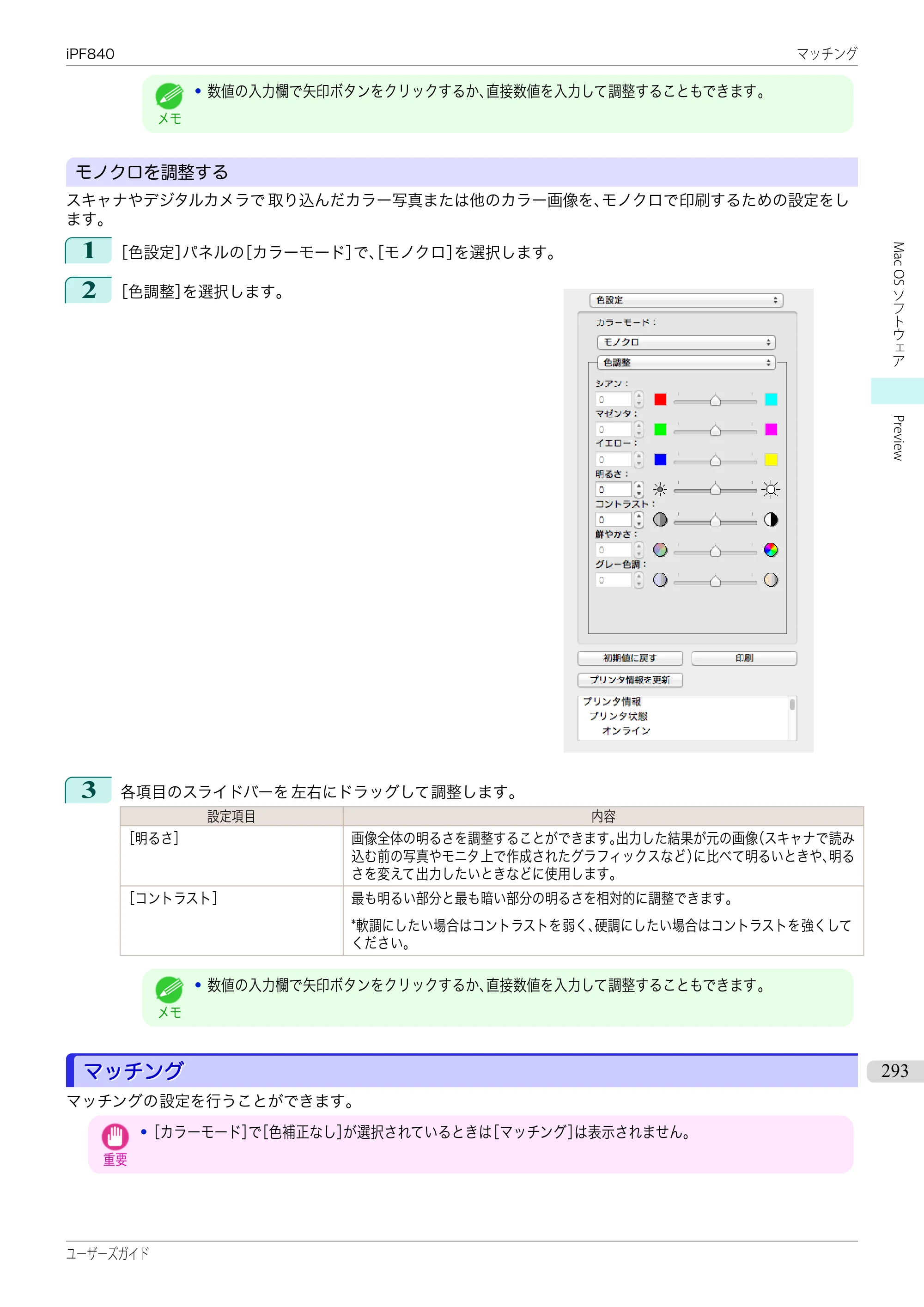Click the vivid rainbow circle icon for 鮮やかさ

click(x=771, y=550)
